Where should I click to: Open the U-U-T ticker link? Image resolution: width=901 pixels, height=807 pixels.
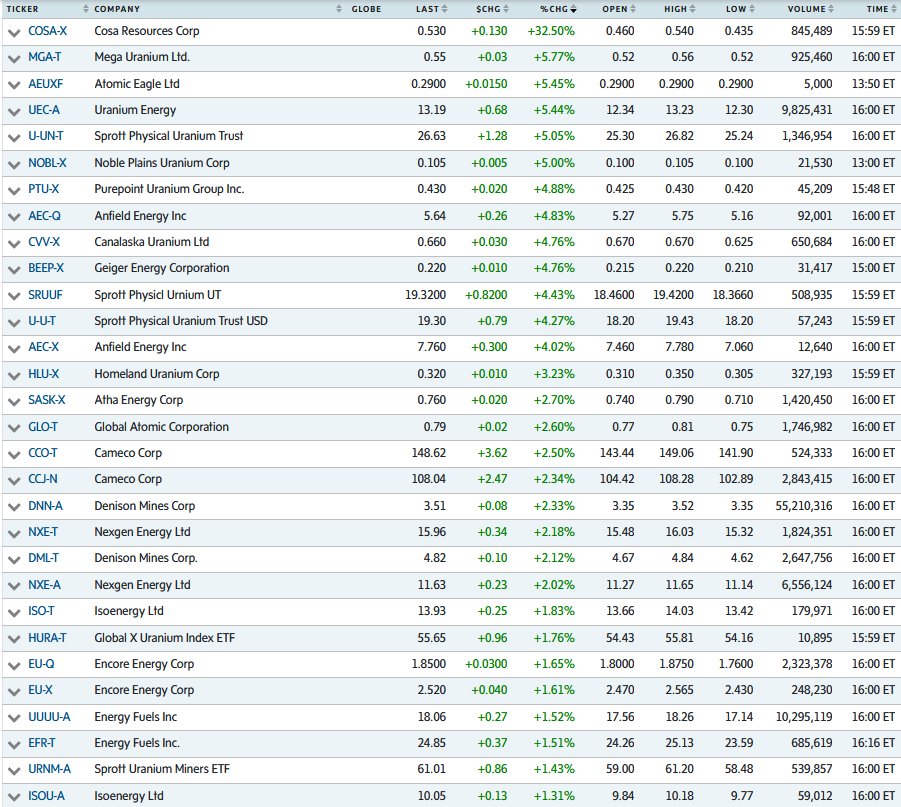pyautogui.click(x=42, y=321)
